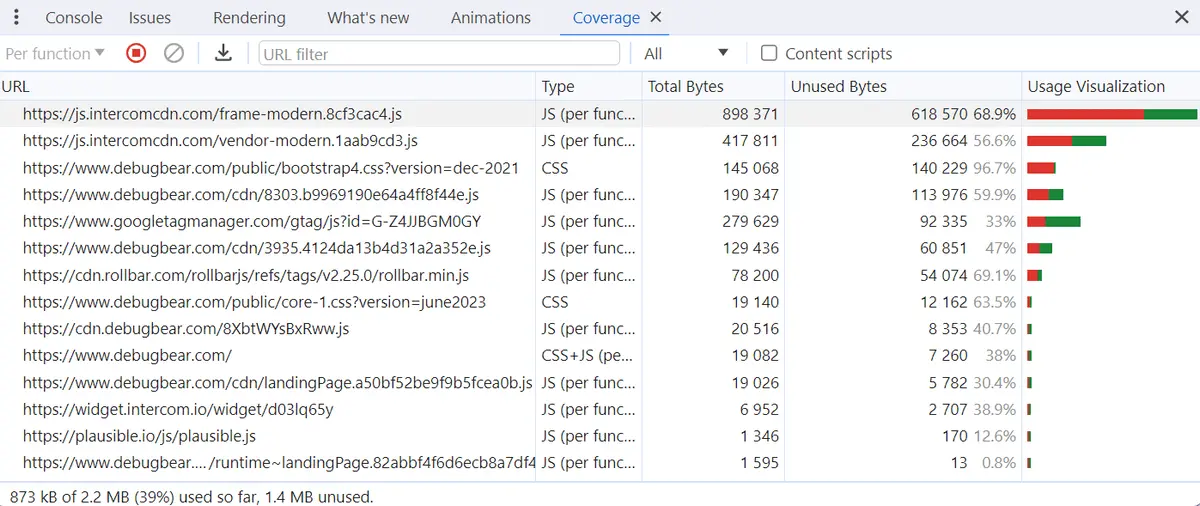Open the drawer three-dot menu

pos(17,17)
